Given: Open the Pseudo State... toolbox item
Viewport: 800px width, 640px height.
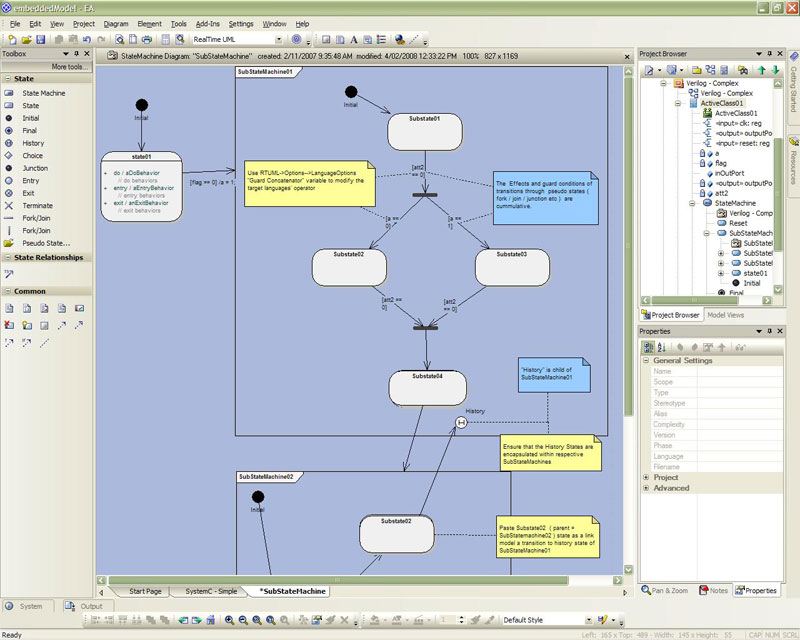Looking at the screenshot, I should point(37,243).
